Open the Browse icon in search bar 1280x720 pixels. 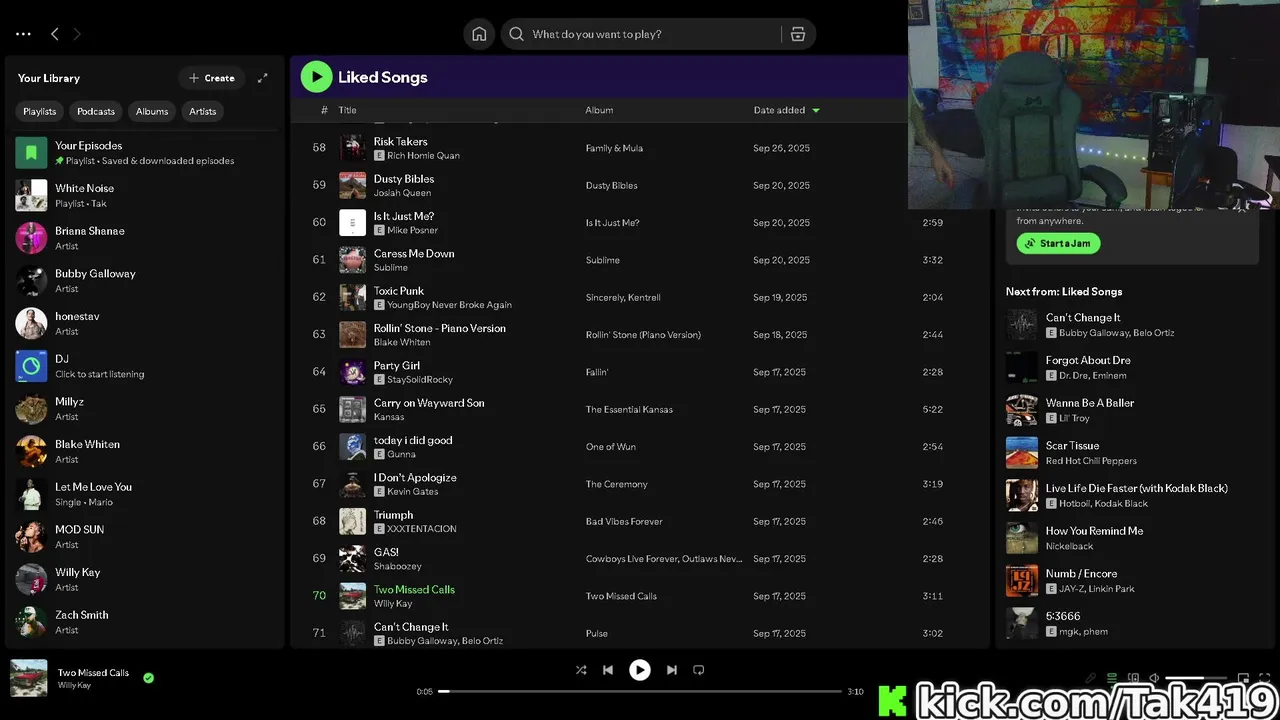click(798, 34)
